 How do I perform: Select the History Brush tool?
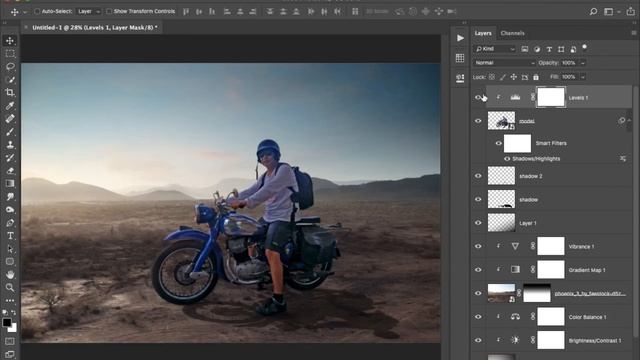10,158
